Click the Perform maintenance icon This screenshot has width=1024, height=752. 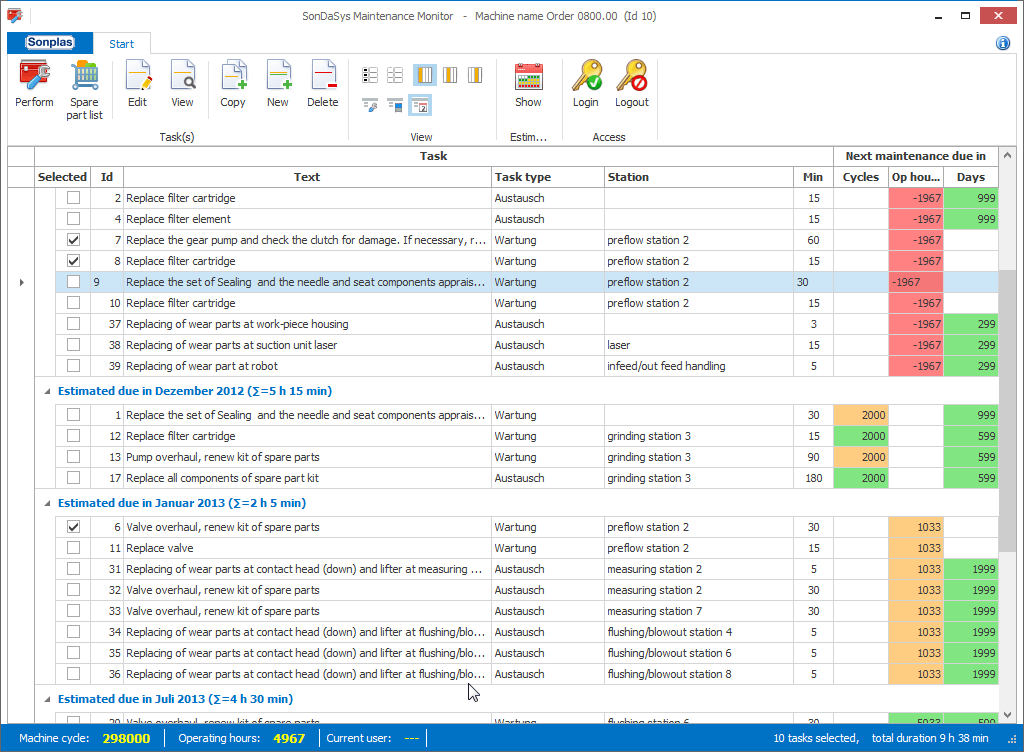pyautogui.click(x=34, y=84)
